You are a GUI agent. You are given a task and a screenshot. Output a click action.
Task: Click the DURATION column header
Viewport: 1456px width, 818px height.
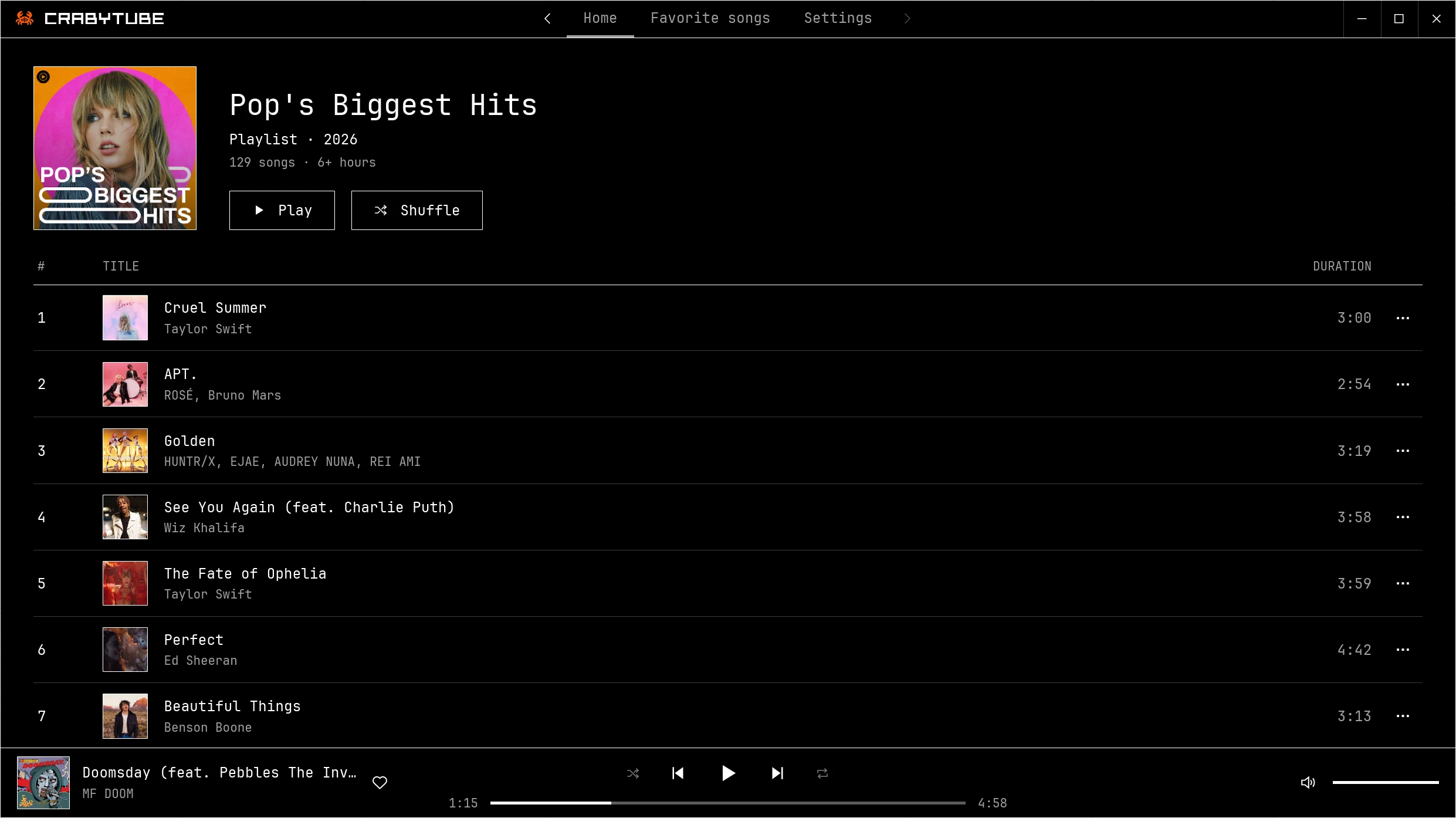[x=1342, y=266]
